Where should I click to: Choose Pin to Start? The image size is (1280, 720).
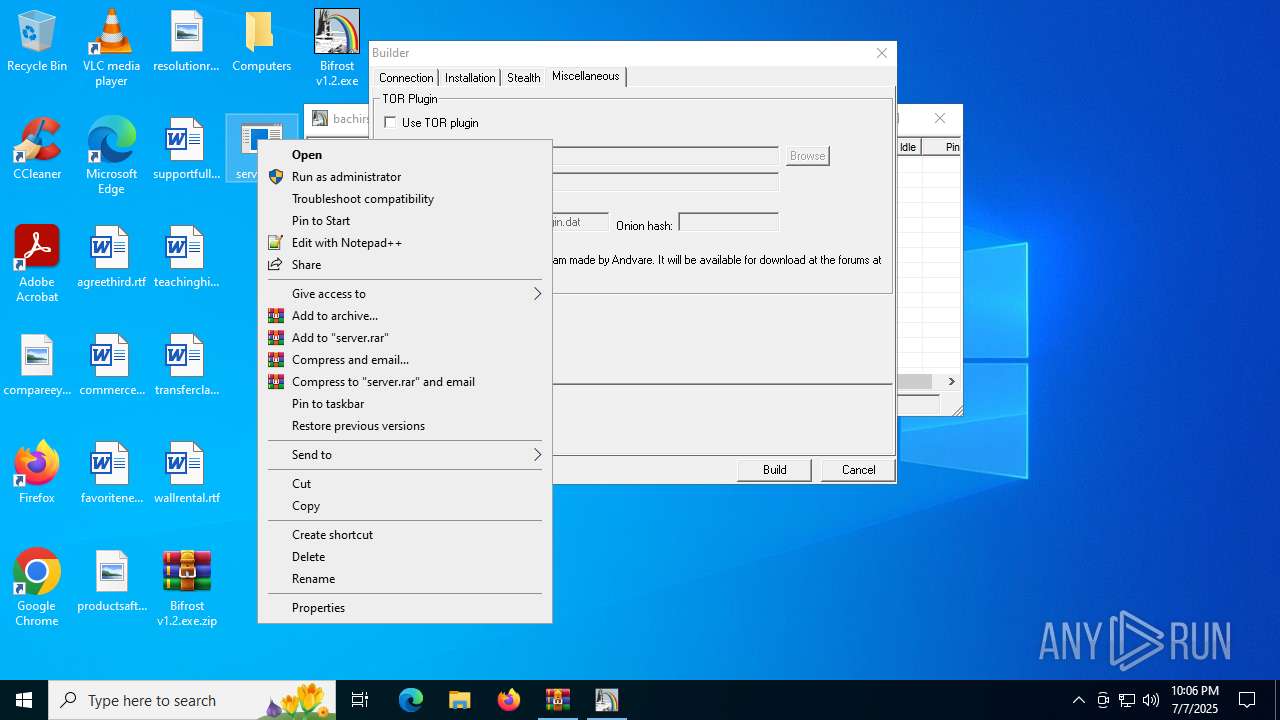click(405, 220)
